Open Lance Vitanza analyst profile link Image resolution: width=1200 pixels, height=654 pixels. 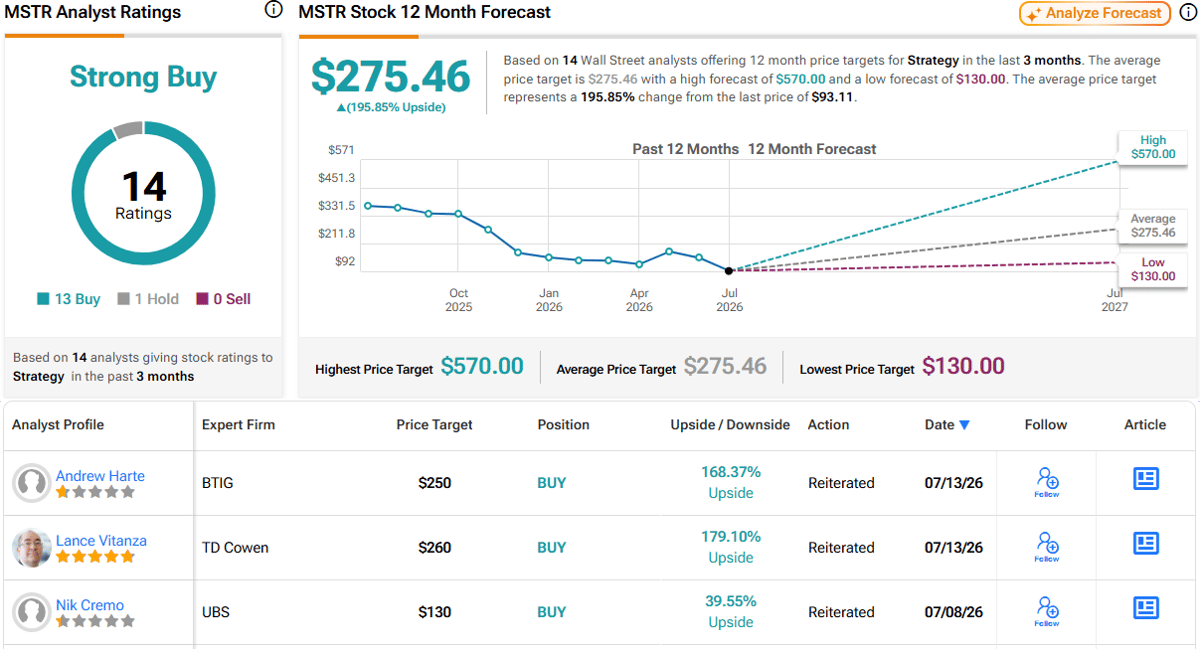pos(101,541)
